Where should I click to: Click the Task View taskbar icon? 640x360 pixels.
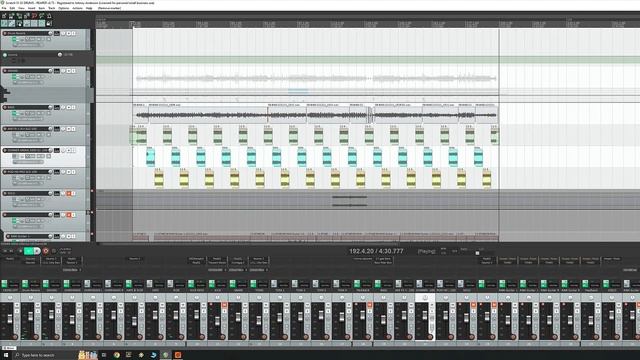(104, 355)
